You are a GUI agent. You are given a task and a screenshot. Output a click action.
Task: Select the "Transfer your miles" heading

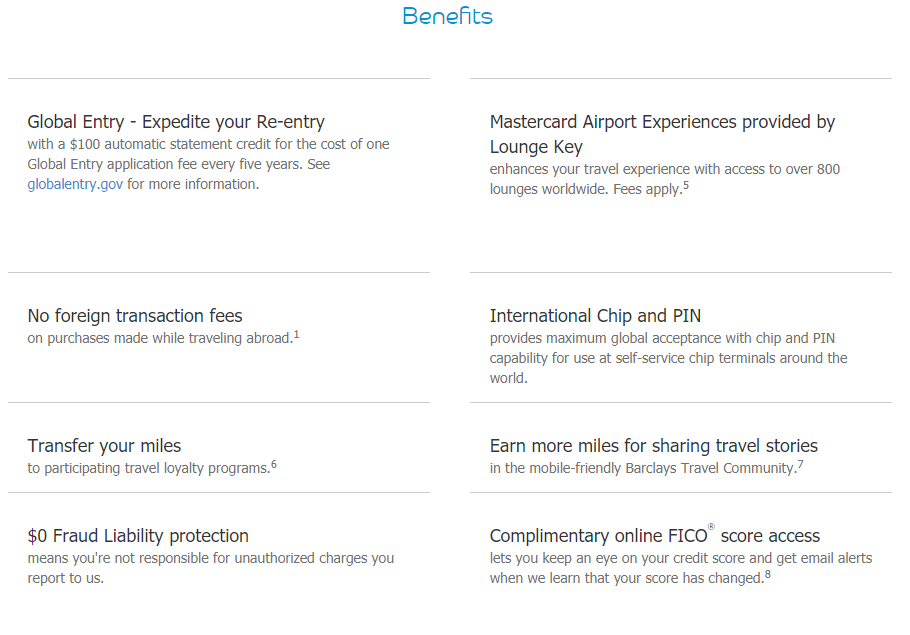pyautogui.click(x=104, y=446)
